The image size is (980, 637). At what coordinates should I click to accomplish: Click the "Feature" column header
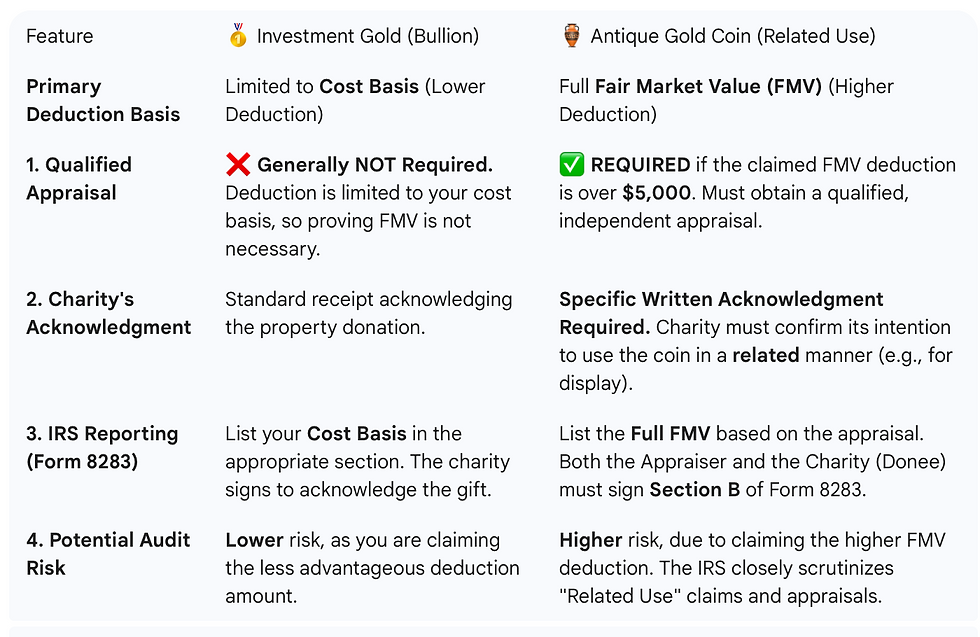coord(59,37)
